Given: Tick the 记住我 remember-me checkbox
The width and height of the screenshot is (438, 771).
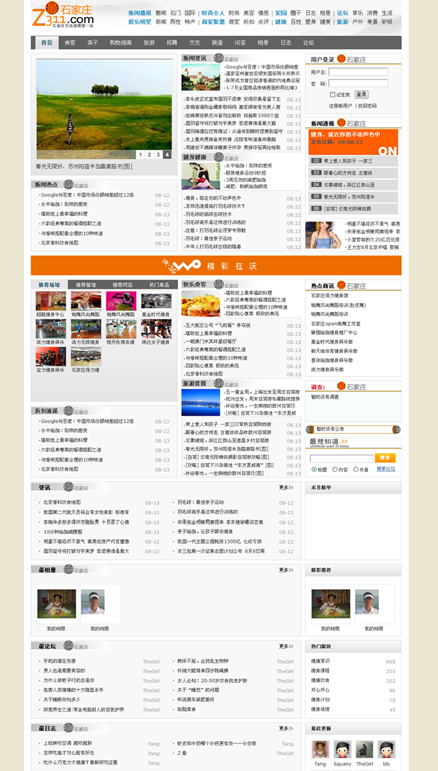Looking at the screenshot, I should [x=333, y=94].
